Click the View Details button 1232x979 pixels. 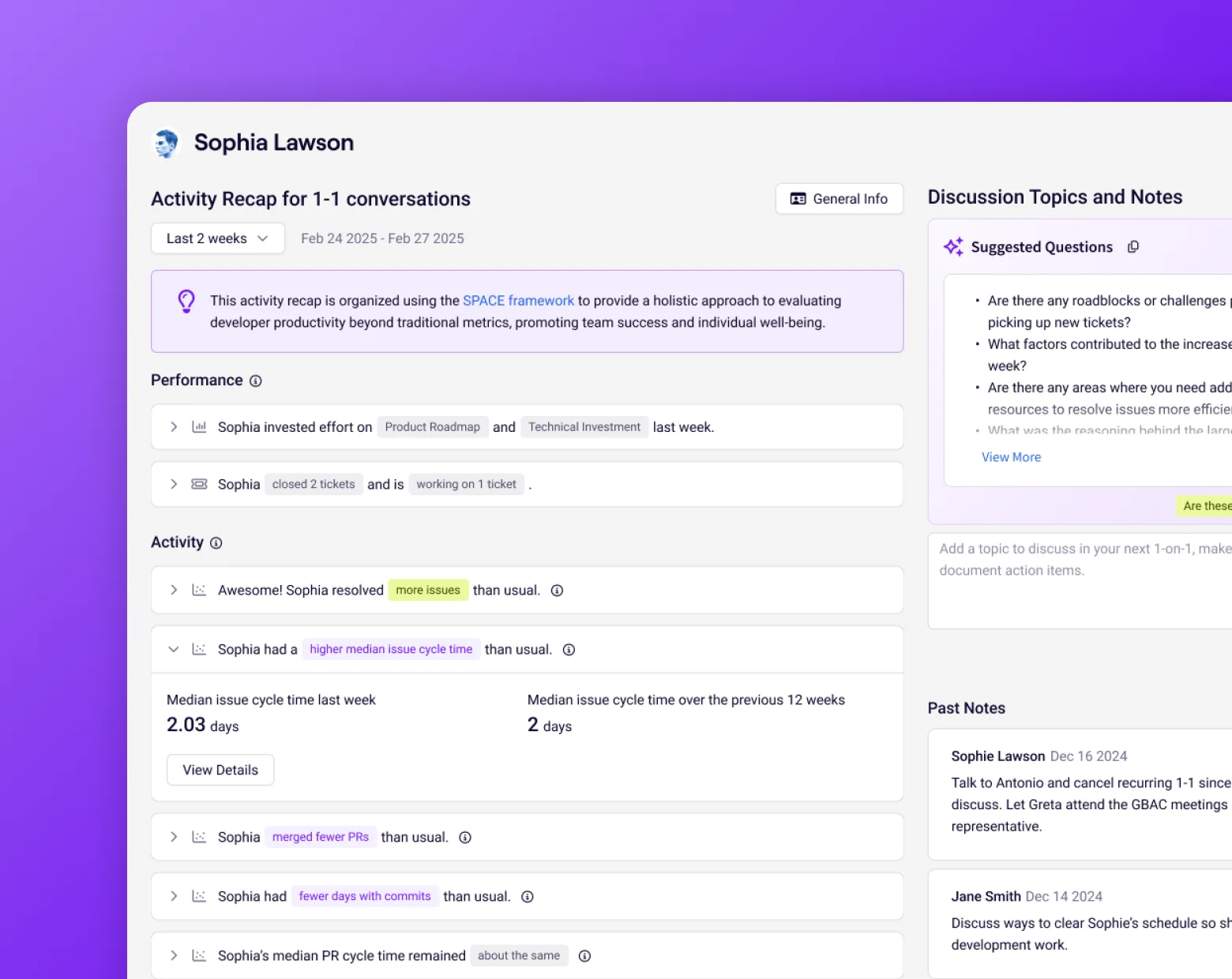pos(220,770)
